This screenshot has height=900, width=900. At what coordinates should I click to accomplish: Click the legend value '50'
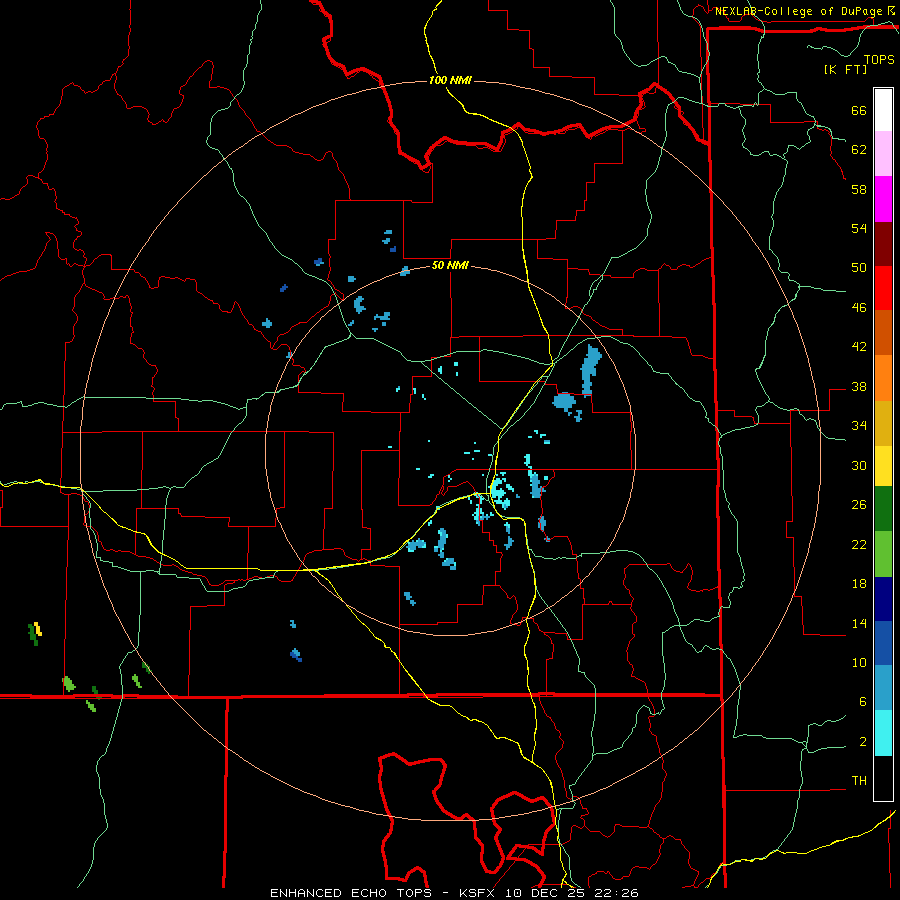coord(859,267)
